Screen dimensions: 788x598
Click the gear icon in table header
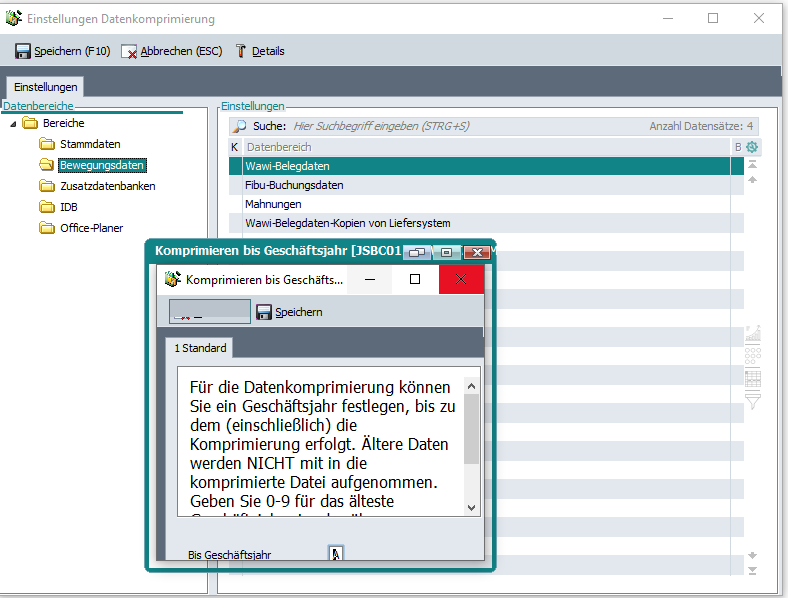[752, 147]
